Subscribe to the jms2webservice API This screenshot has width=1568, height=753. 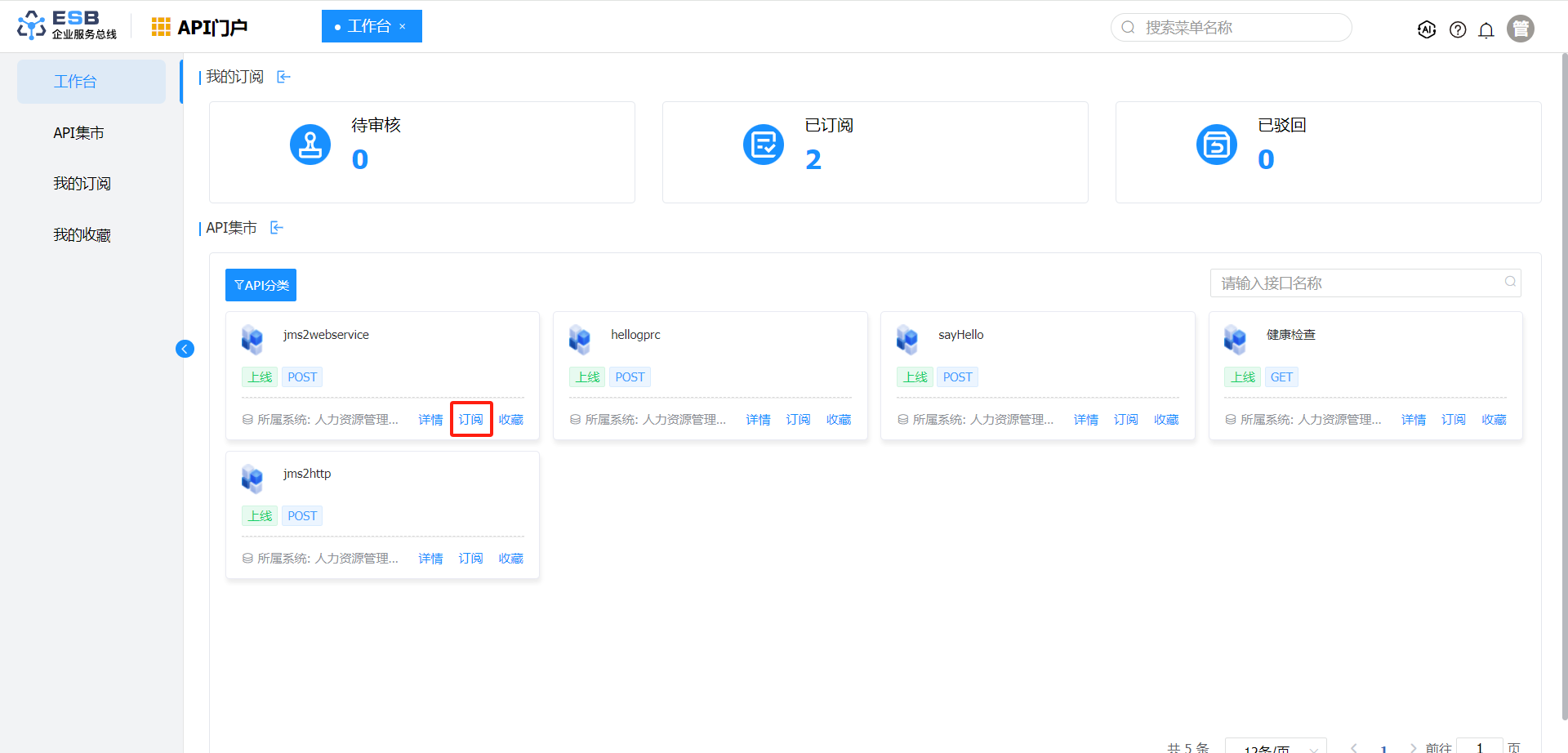[x=471, y=420]
